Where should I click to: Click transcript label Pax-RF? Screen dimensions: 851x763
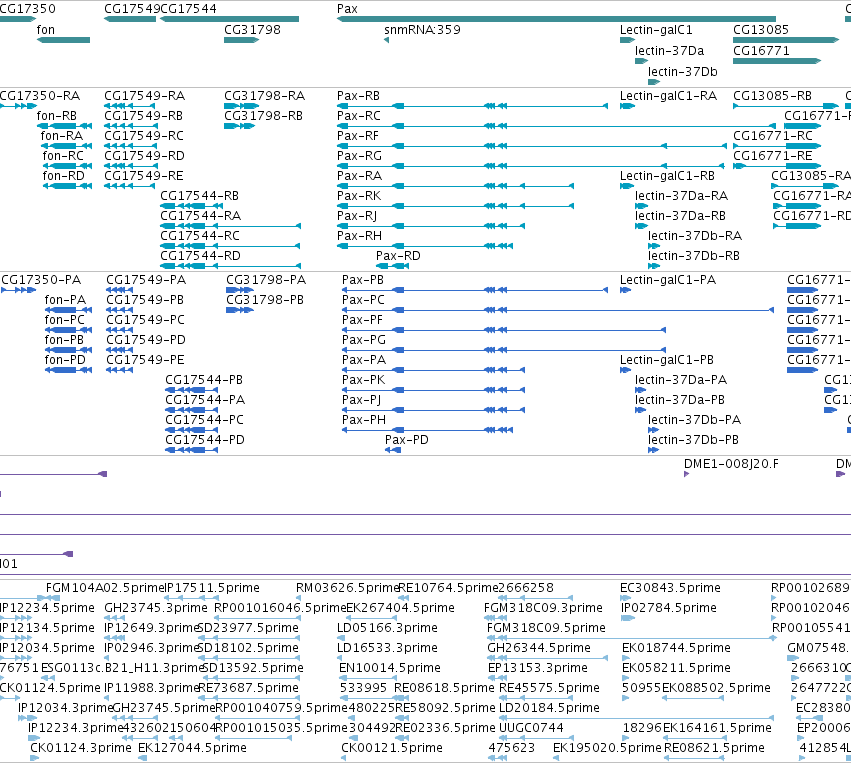358,136
